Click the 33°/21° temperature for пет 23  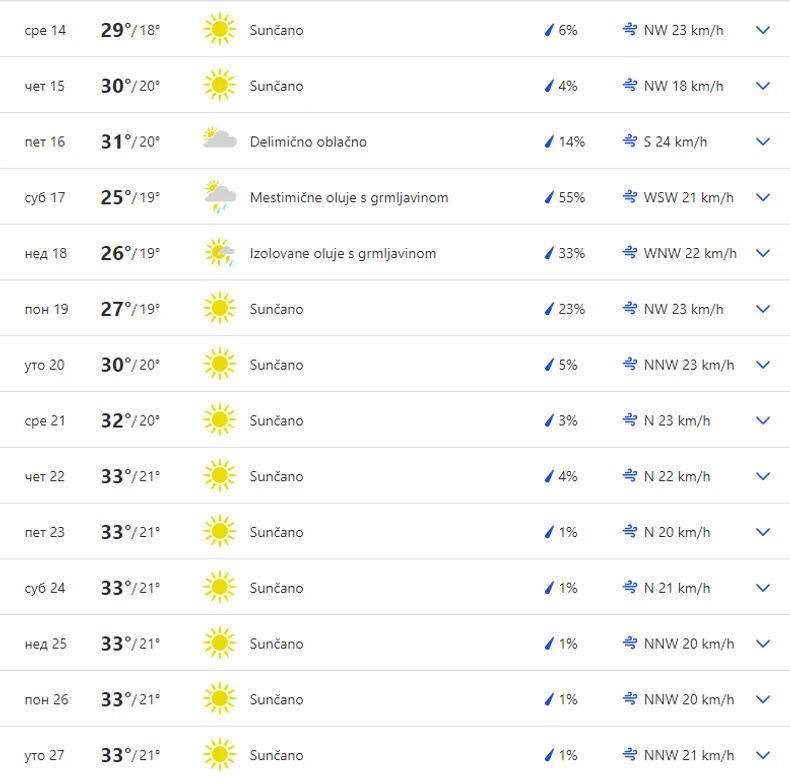130,532
